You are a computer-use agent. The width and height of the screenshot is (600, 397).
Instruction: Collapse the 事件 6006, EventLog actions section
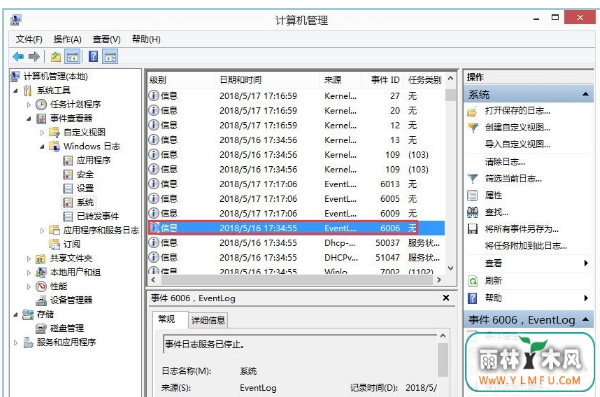(585, 319)
